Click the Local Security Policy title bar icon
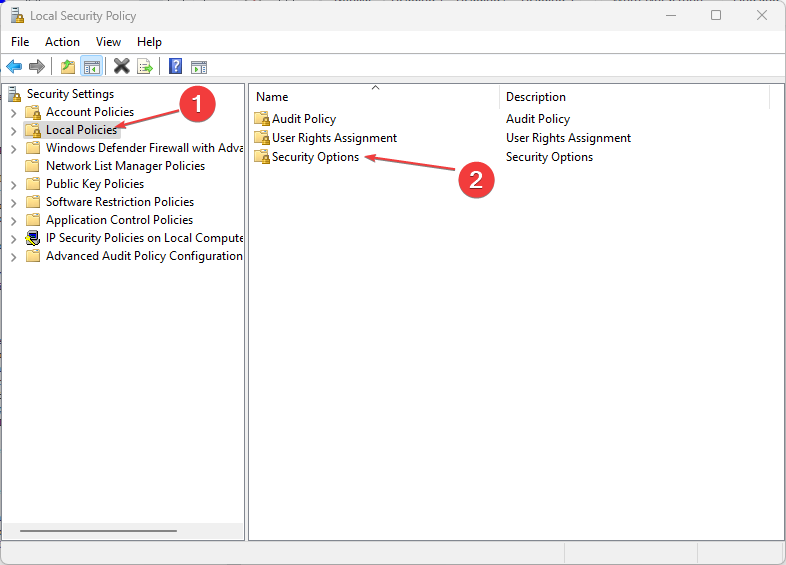This screenshot has height=565, width=786. pos(17,16)
